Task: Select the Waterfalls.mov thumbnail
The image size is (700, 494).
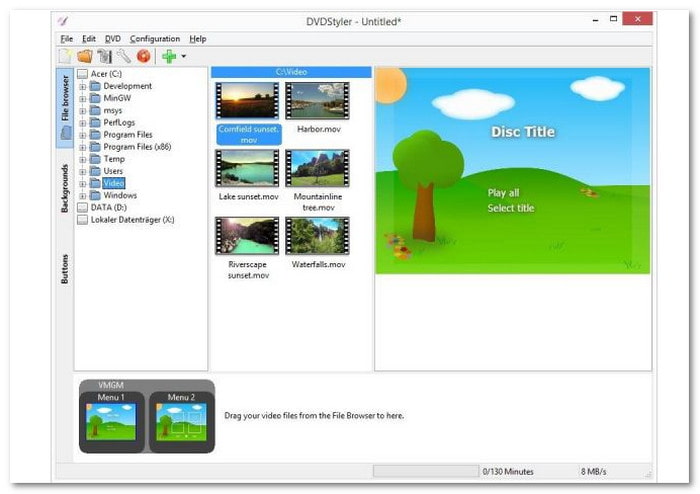Action: click(x=317, y=236)
